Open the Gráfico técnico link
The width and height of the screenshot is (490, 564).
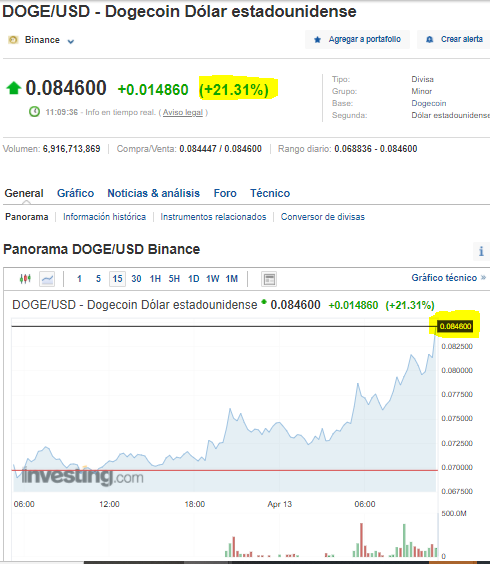point(448,278)
